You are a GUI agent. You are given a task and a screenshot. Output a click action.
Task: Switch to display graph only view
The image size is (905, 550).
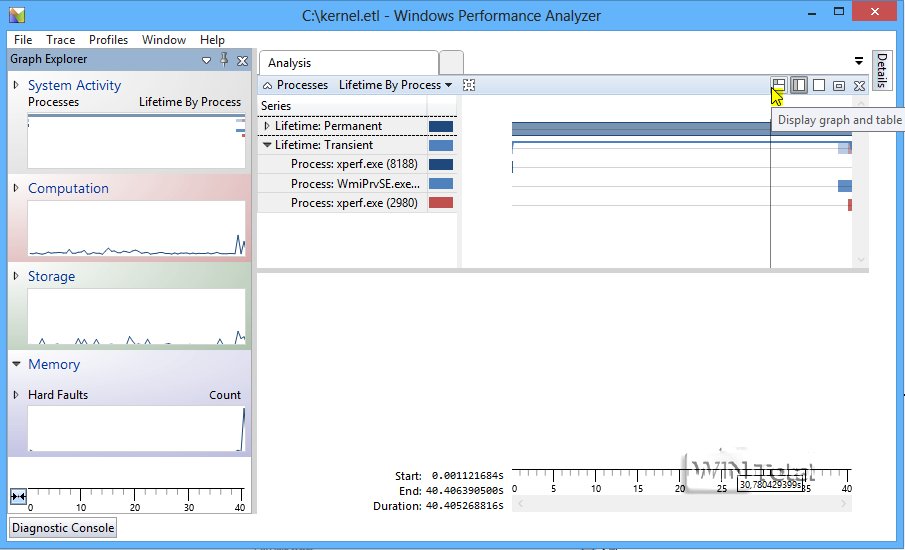(799, 86)
